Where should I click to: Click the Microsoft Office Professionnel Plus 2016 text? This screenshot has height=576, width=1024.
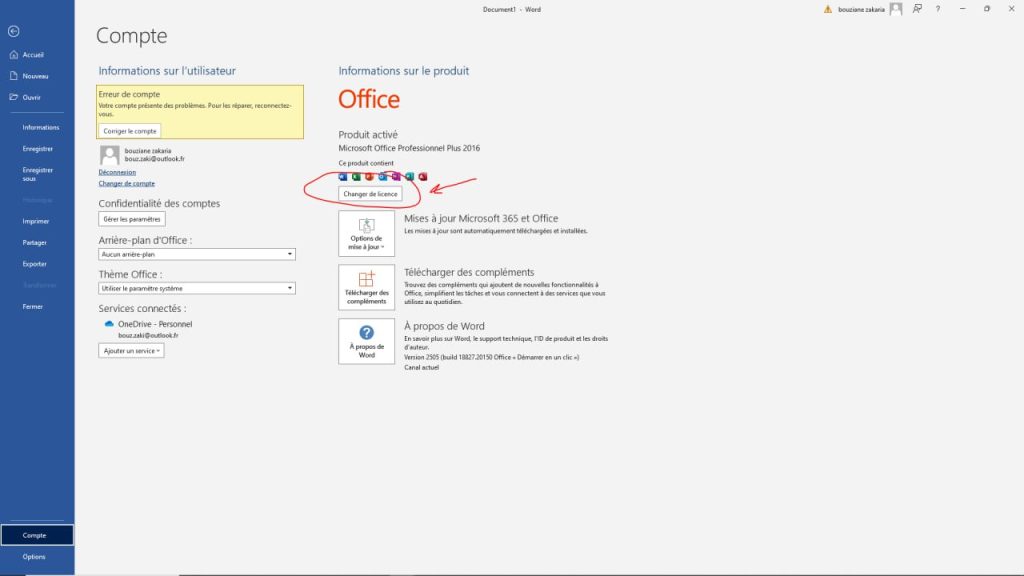[x=409, y=148]
